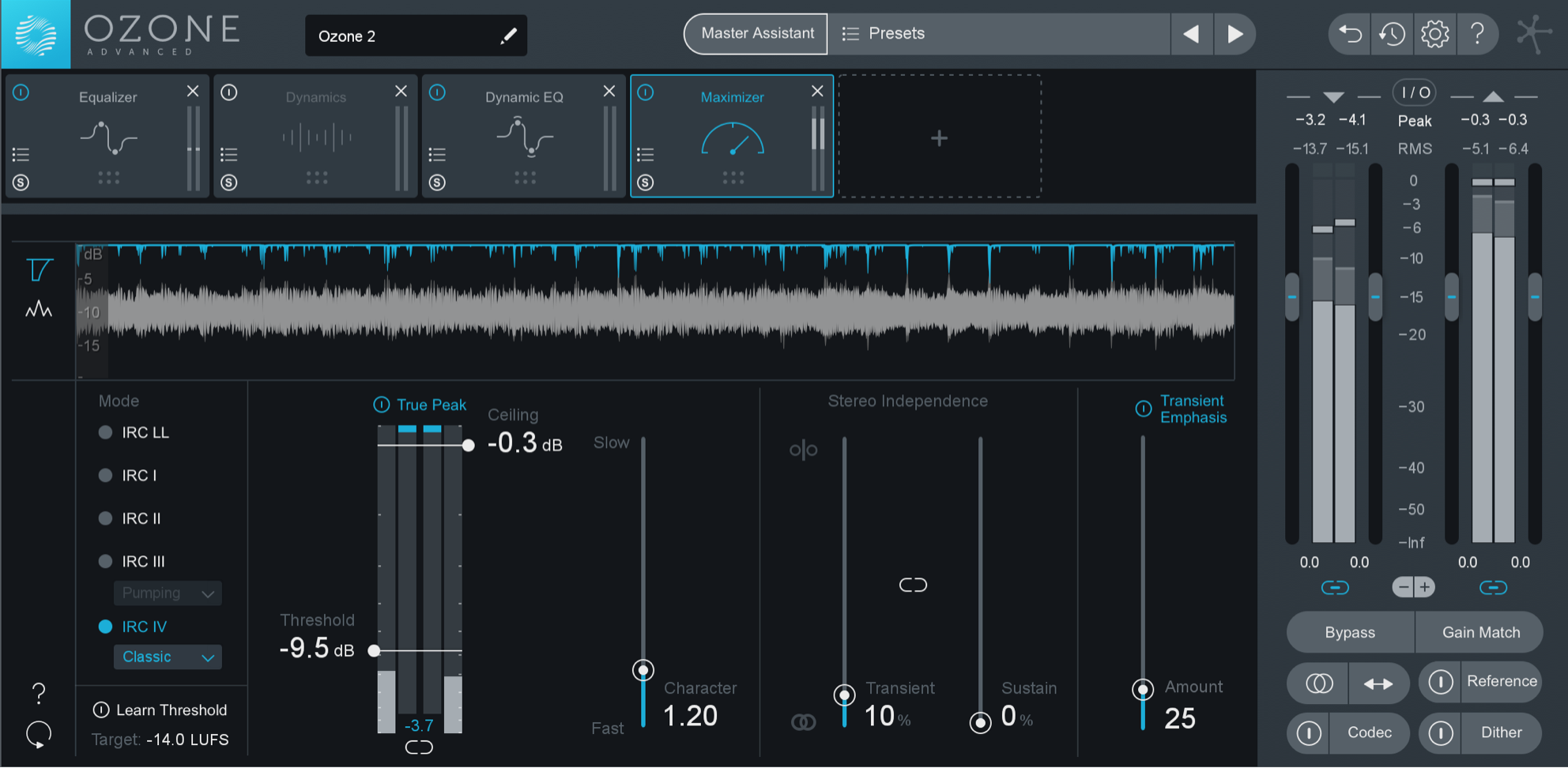Select the IRC III mode
The height and width of the screenshot is (768, 1568).
(105, 561)
